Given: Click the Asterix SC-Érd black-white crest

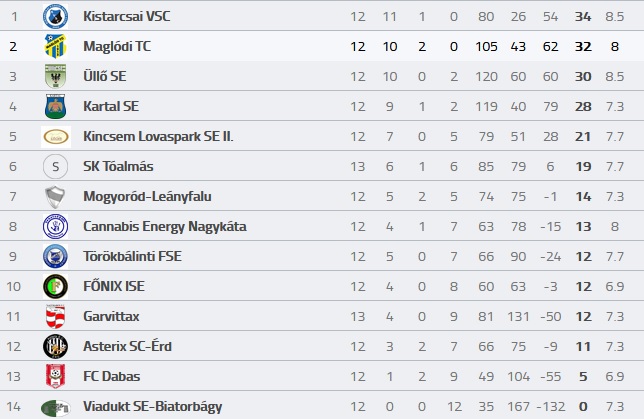Looking at the screenshot, I should coord(55,346).
